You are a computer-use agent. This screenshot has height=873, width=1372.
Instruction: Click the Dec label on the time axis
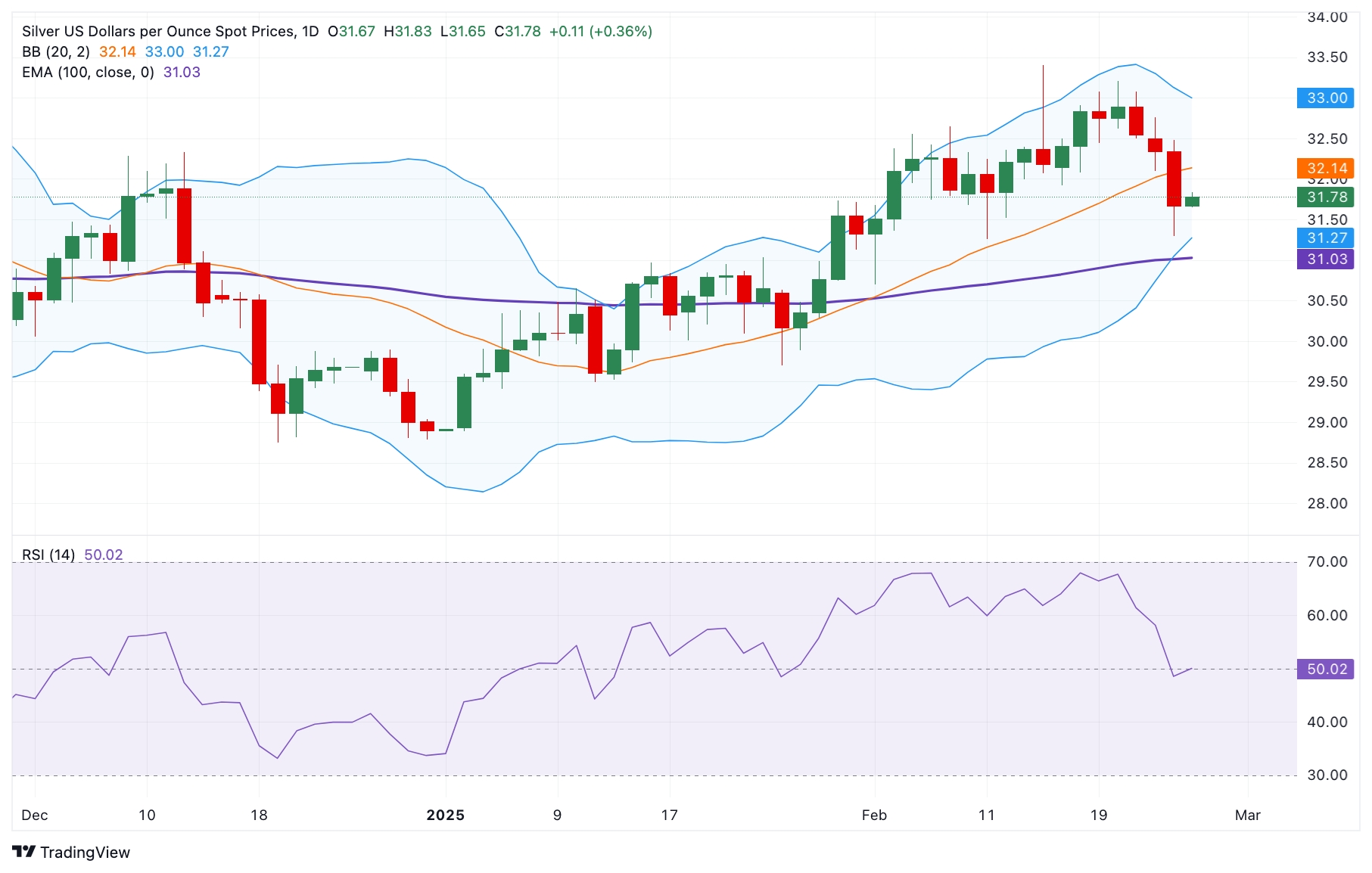pos(35,815)
